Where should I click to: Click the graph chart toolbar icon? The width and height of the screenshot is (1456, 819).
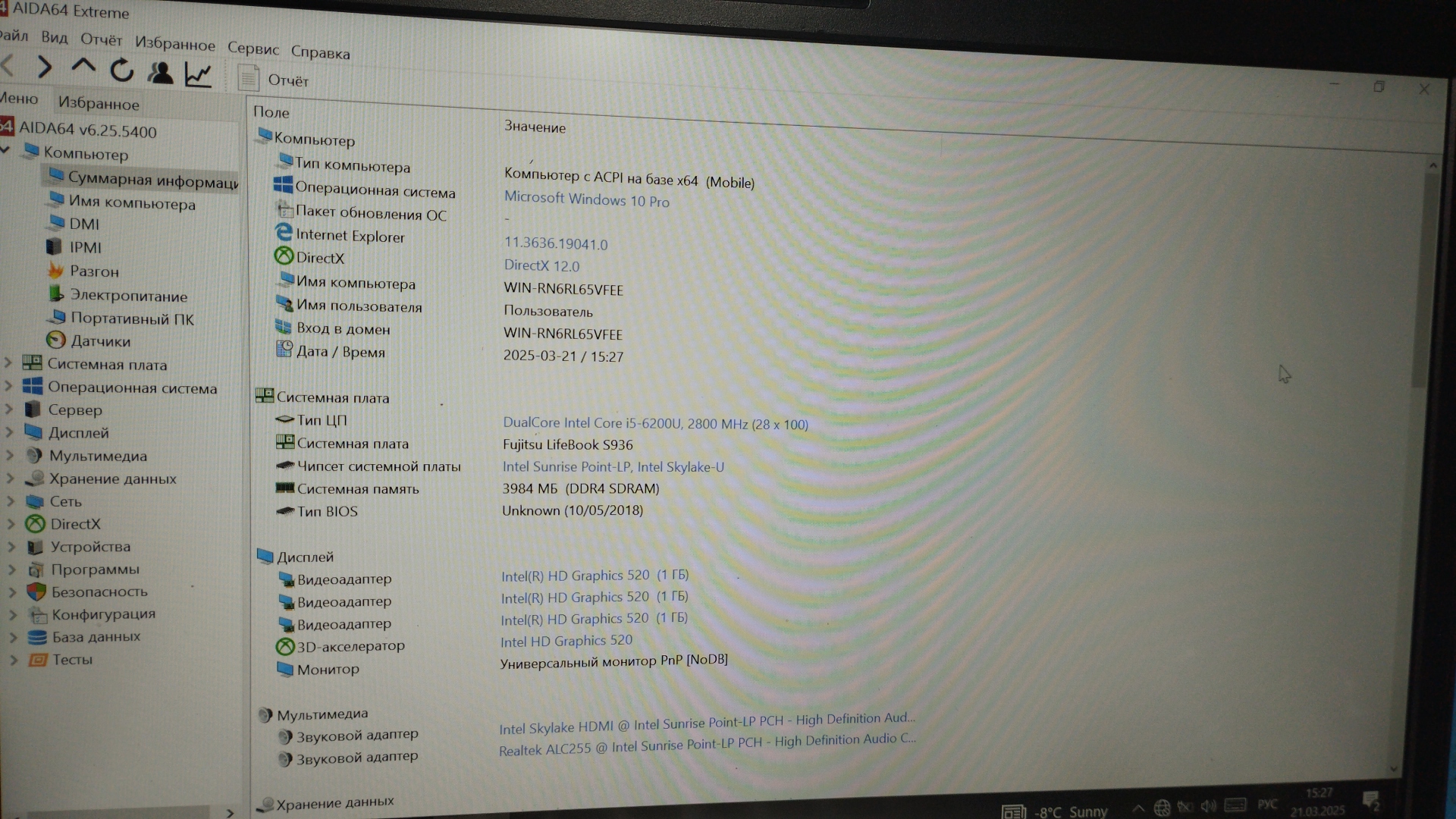coord(198,74)
